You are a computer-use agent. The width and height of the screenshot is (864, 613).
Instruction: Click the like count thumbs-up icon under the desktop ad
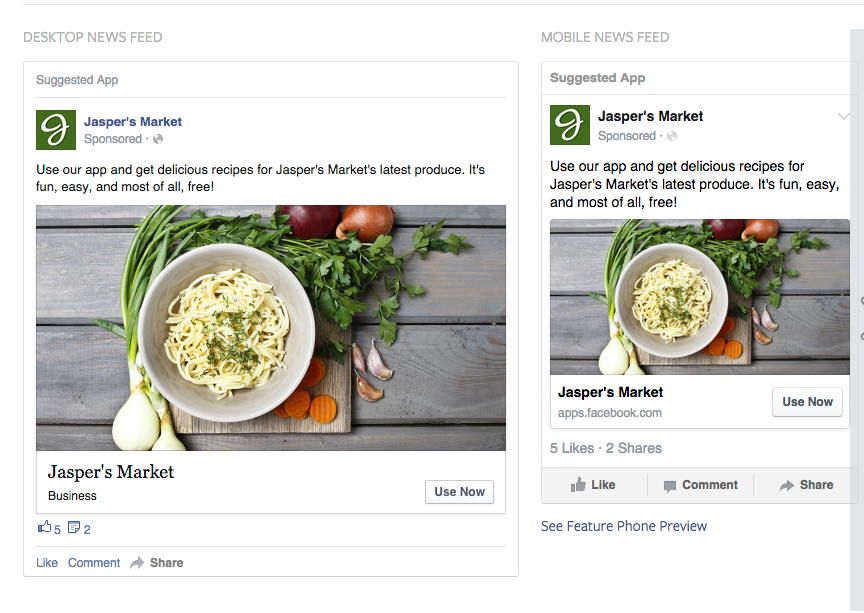(x=42, y=527)
